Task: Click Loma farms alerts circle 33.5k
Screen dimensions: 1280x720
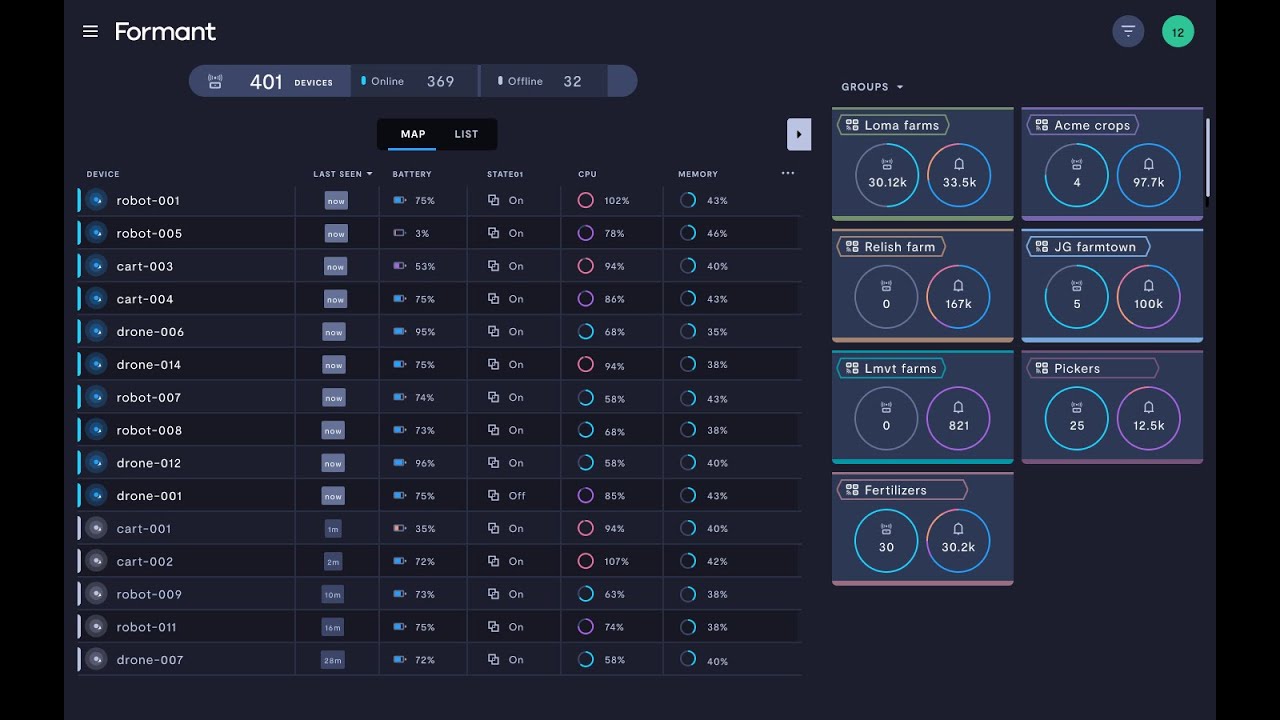Action: (959, 175)
